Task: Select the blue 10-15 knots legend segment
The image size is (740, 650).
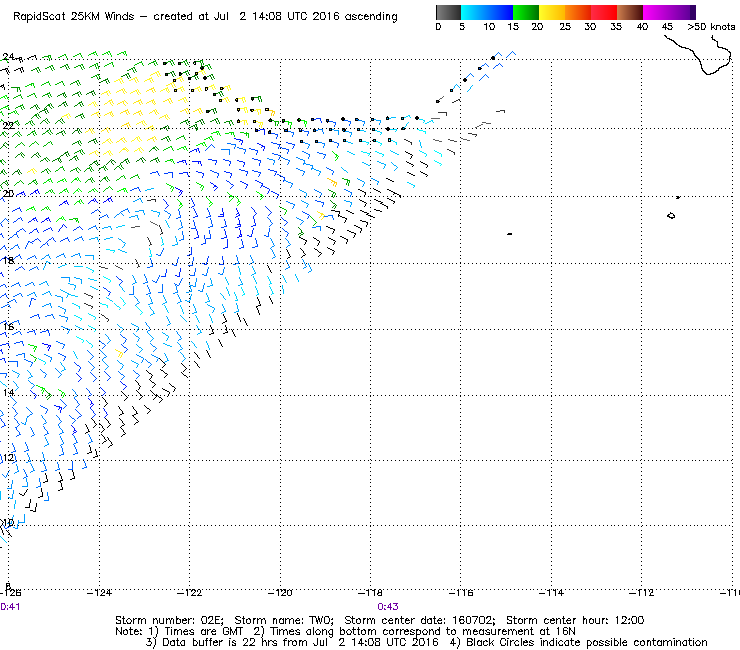Action: tap(500, 12)
